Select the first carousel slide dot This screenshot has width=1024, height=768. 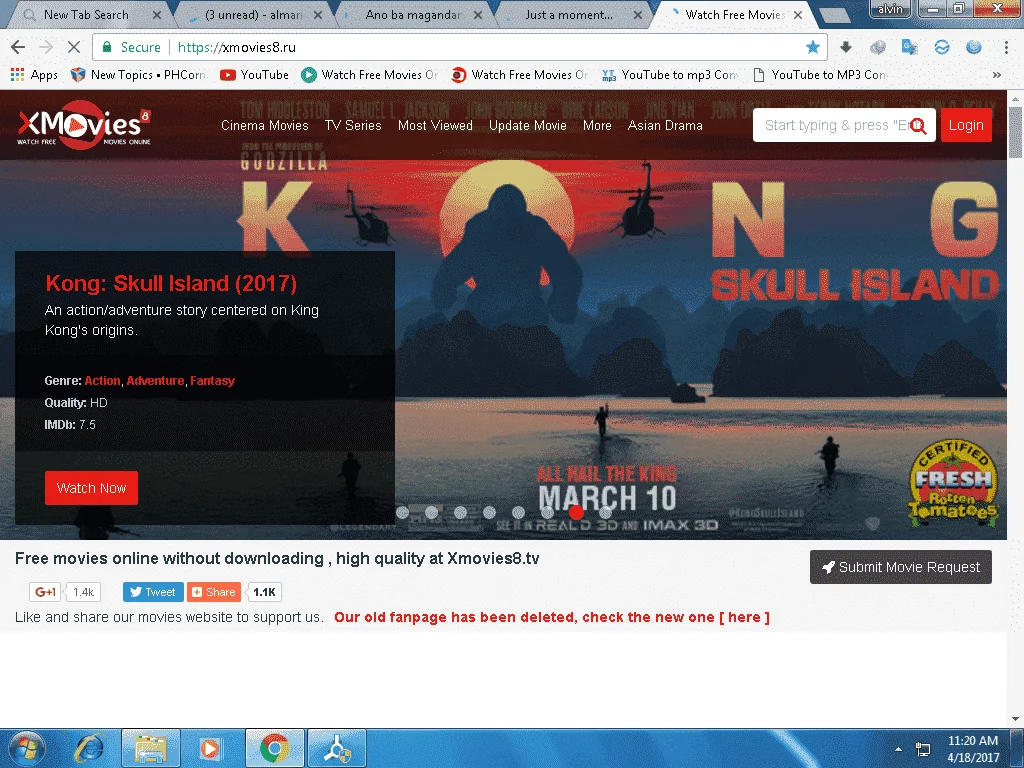point(403,513)
